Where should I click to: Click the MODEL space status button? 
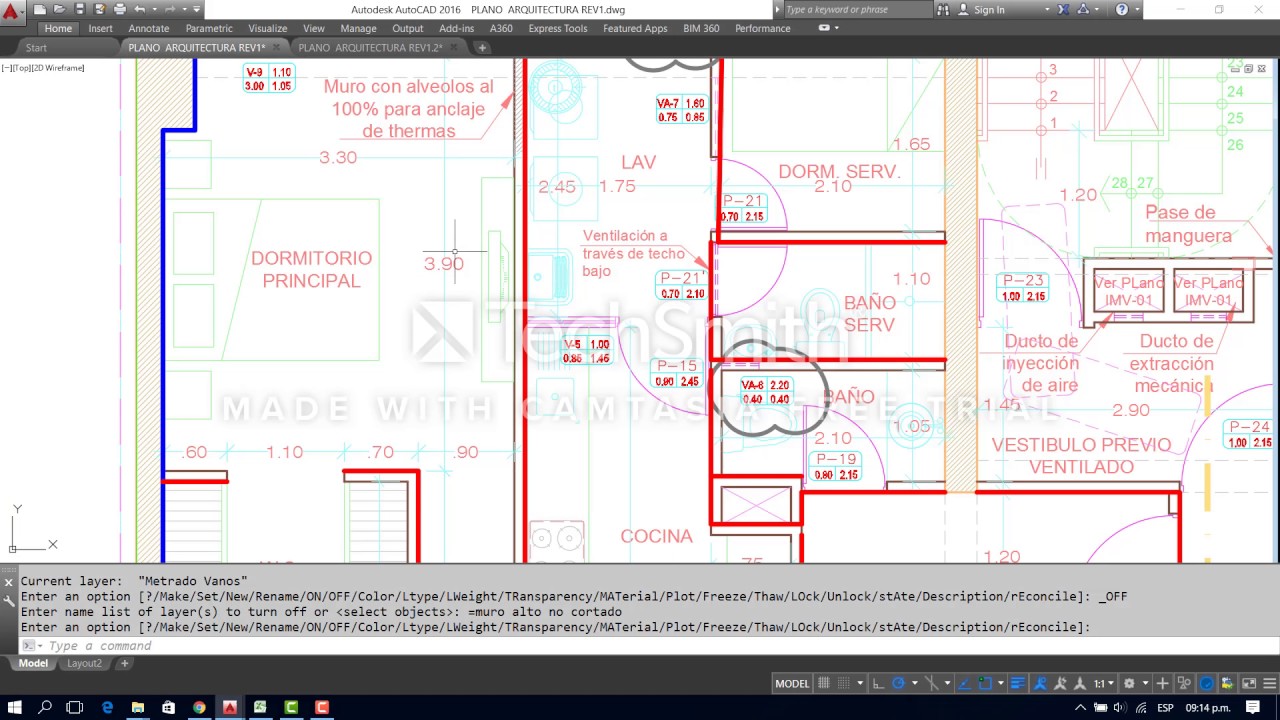[792, 684]
